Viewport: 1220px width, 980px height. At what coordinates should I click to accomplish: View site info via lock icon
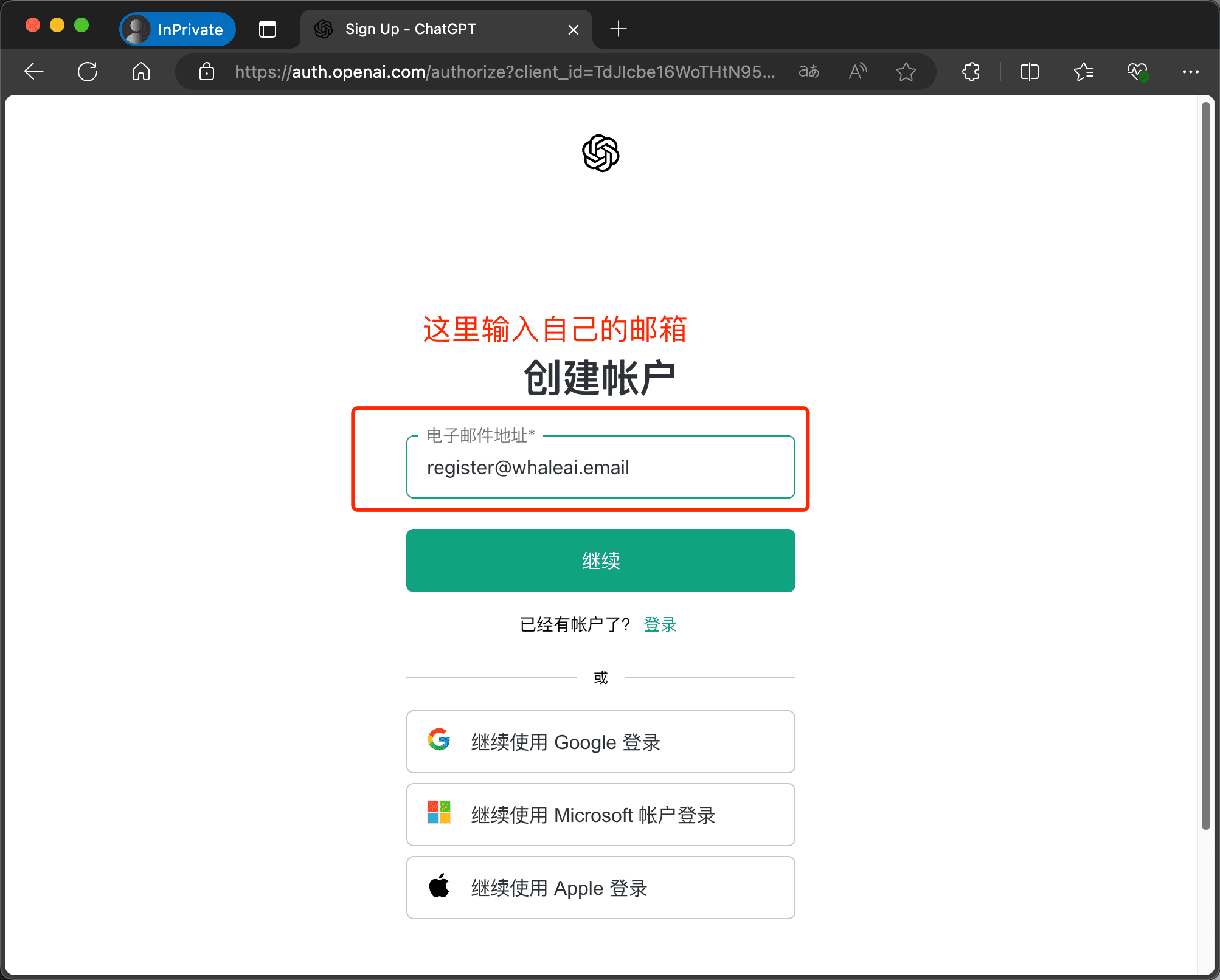point(207,72)
